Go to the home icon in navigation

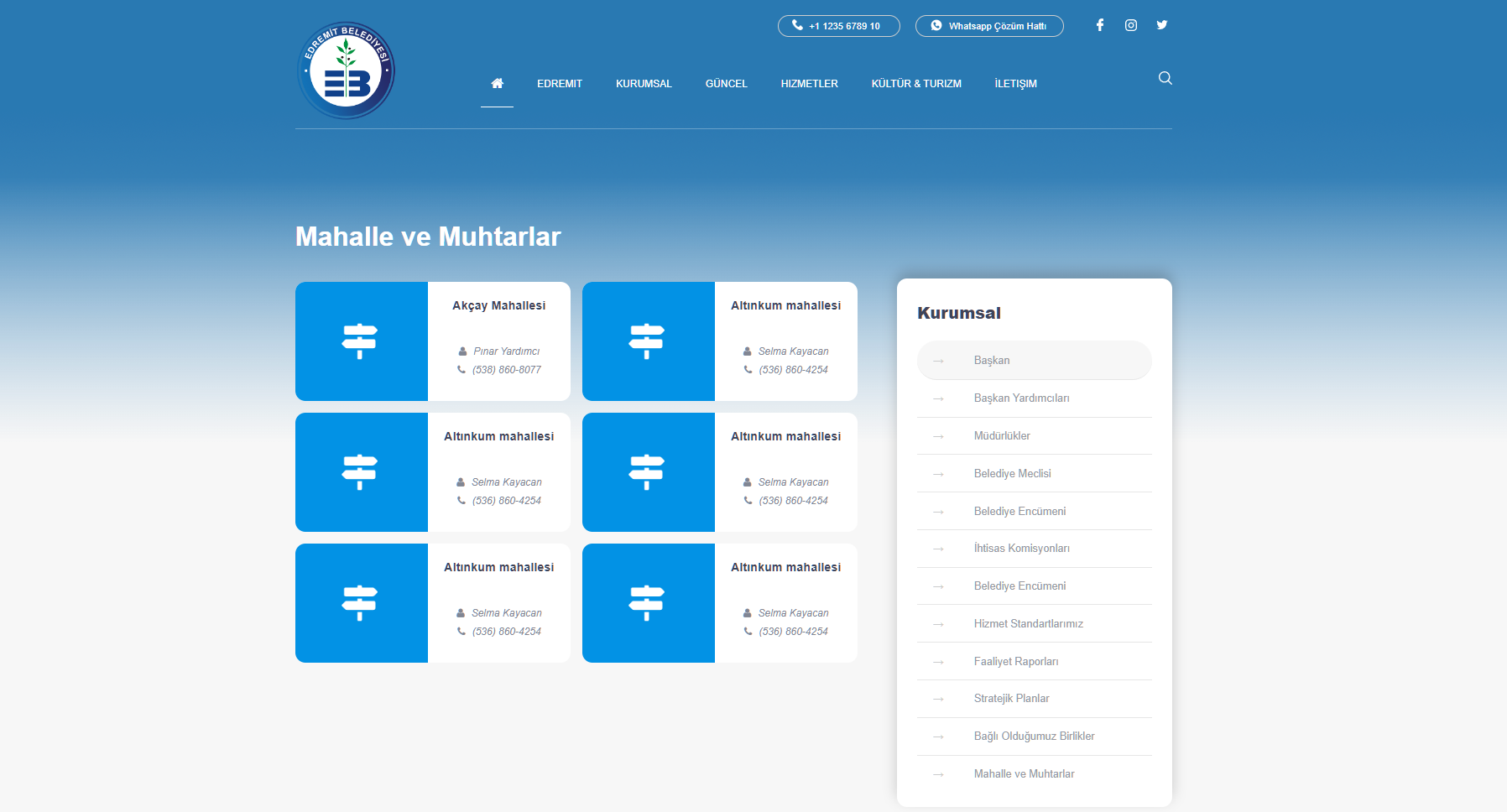tap(497, 83)
